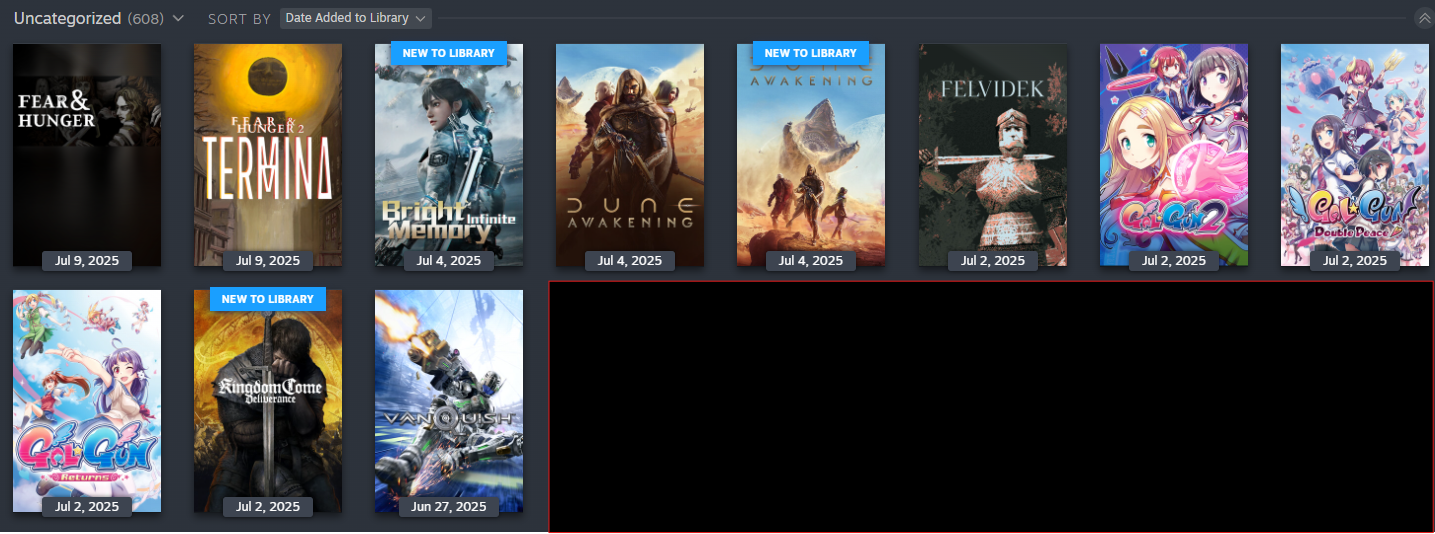
Task: Open the Vanquish game cover
Action: point(449,401)
